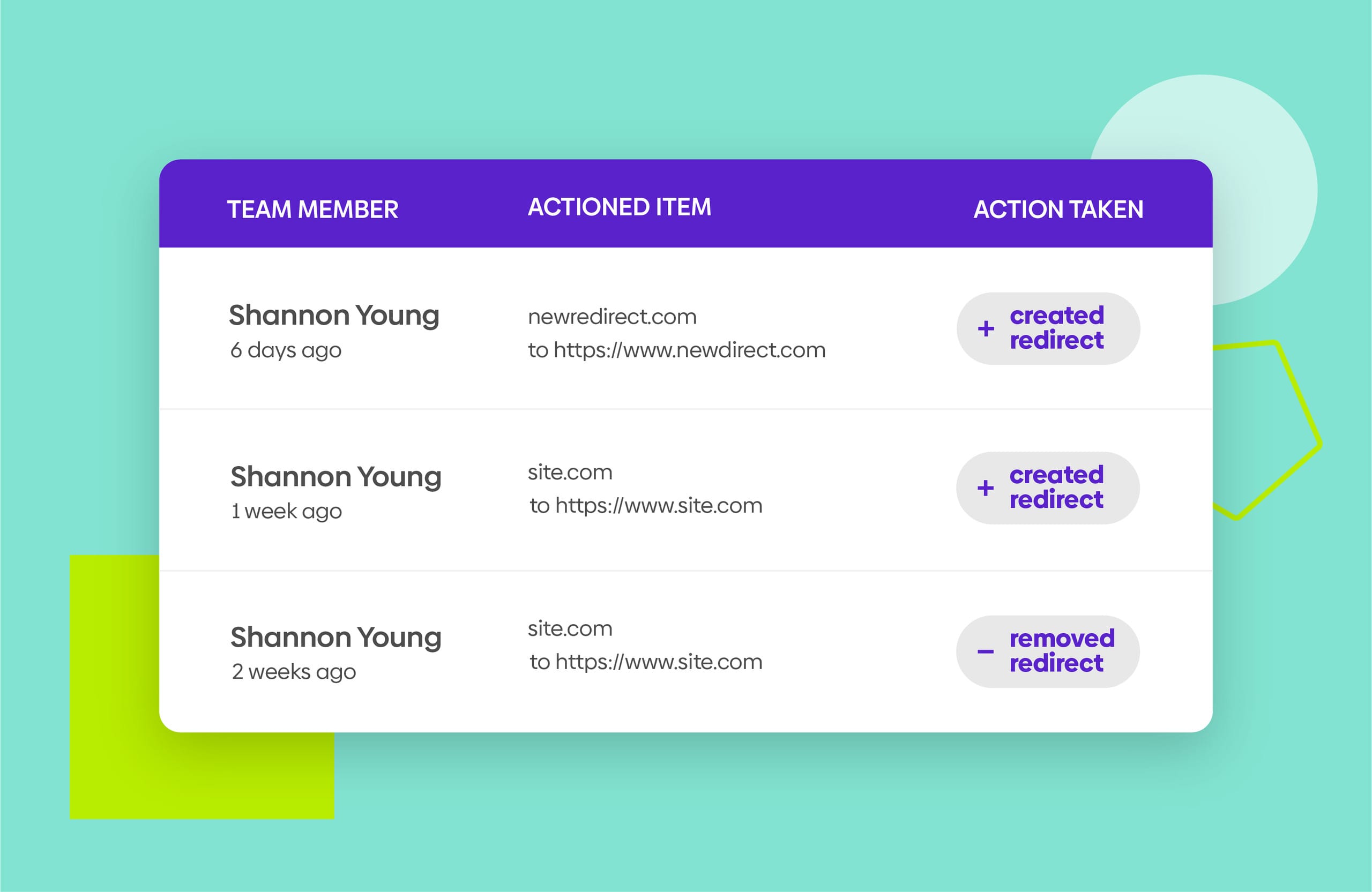Click the "1 week ago" timestamp

click(287, 511)
